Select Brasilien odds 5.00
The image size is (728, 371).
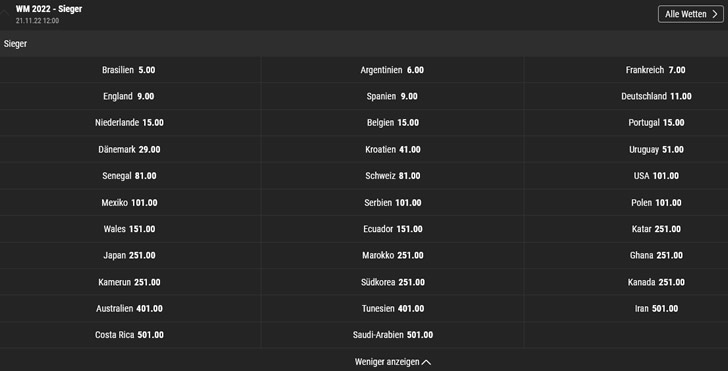[x=130, y=70]
